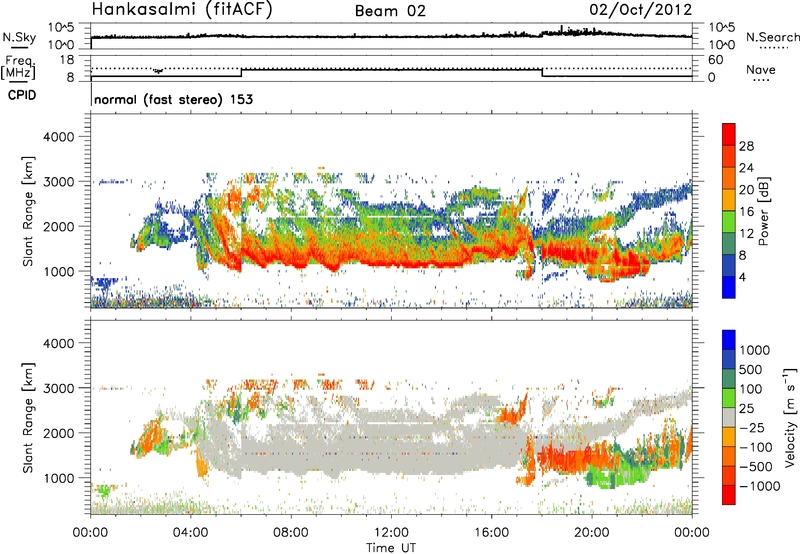Click the '18' frequency axis value
Image resolution: width=800 pixels, height=554 pixels.
pos(67,60)
